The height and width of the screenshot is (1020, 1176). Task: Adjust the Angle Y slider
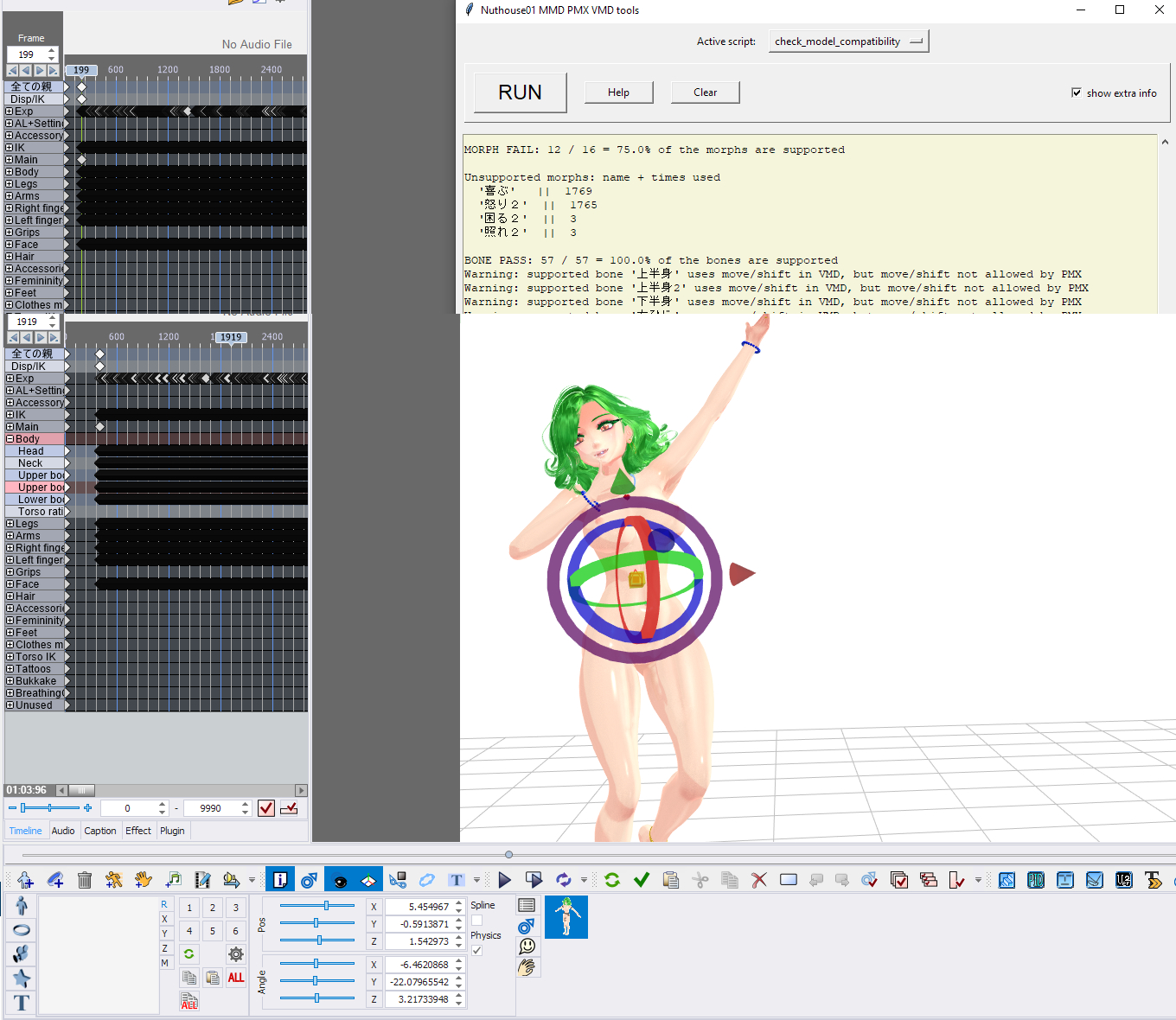316,981
